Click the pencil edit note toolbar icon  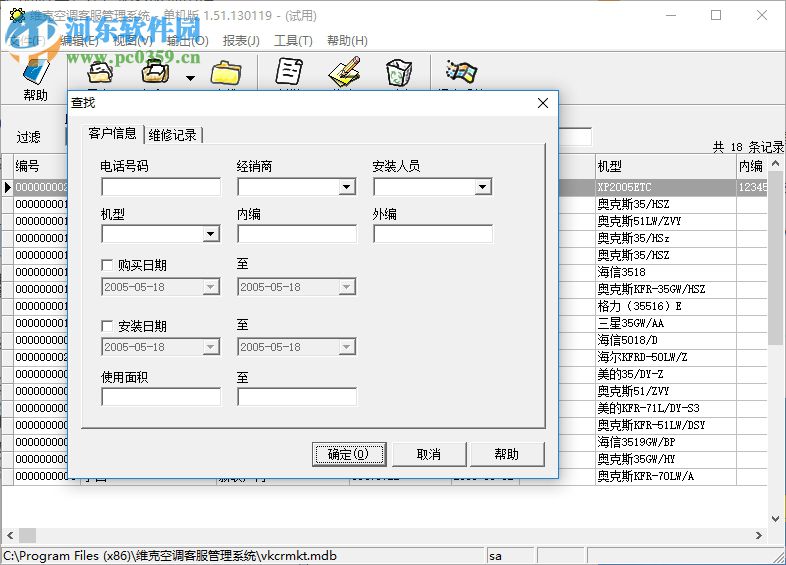tap(345, 71)
